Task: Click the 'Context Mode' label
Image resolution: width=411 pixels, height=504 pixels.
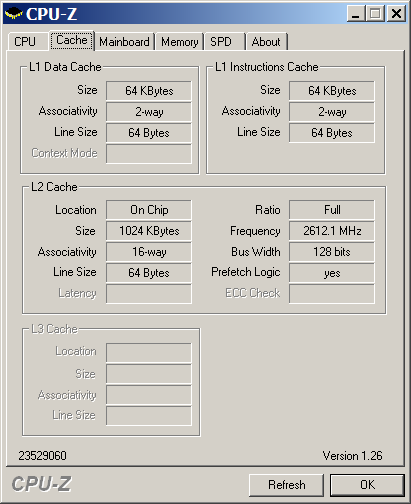Action: click(x=64, y=153)
